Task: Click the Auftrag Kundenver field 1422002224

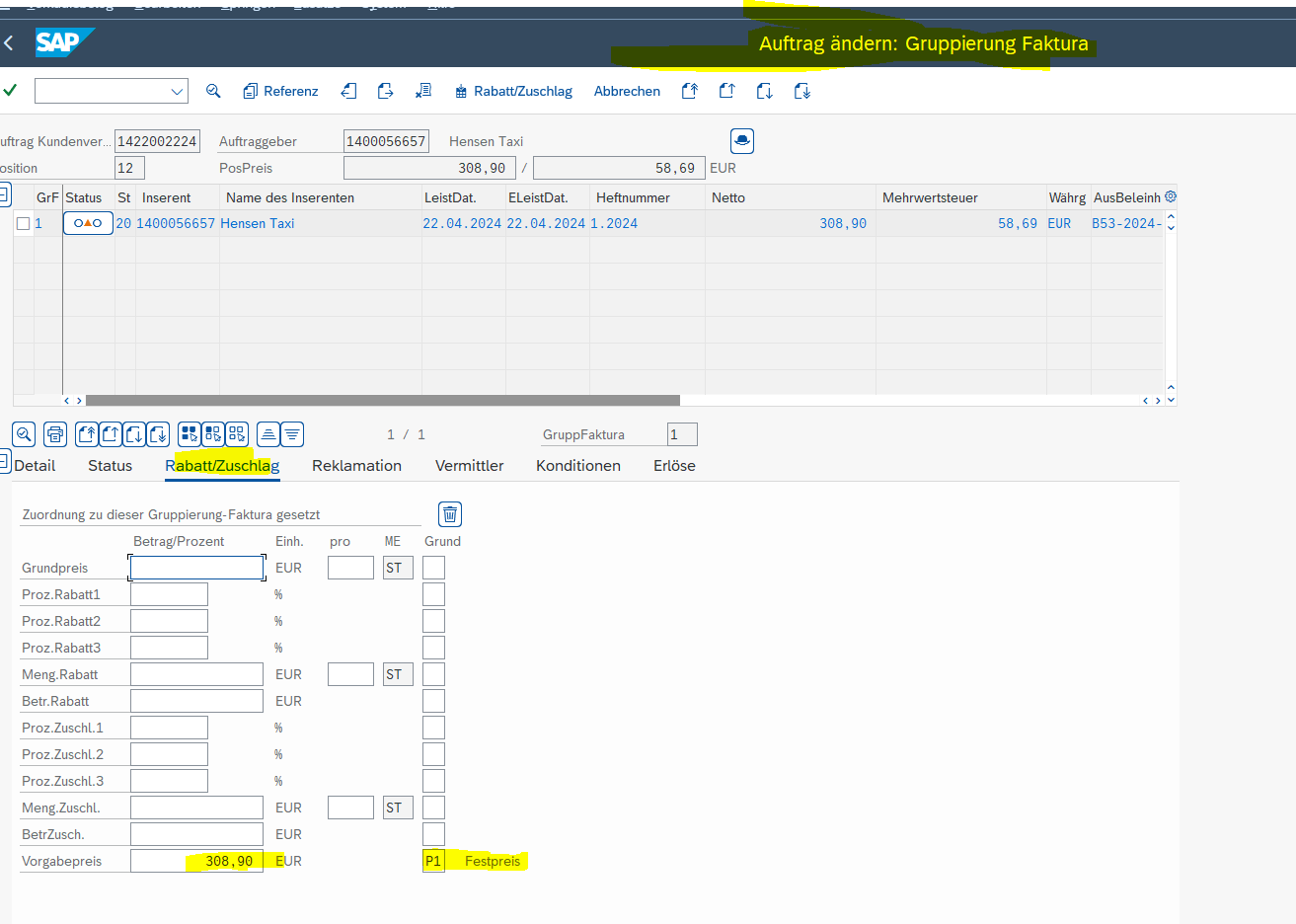Action: point(157,141)
